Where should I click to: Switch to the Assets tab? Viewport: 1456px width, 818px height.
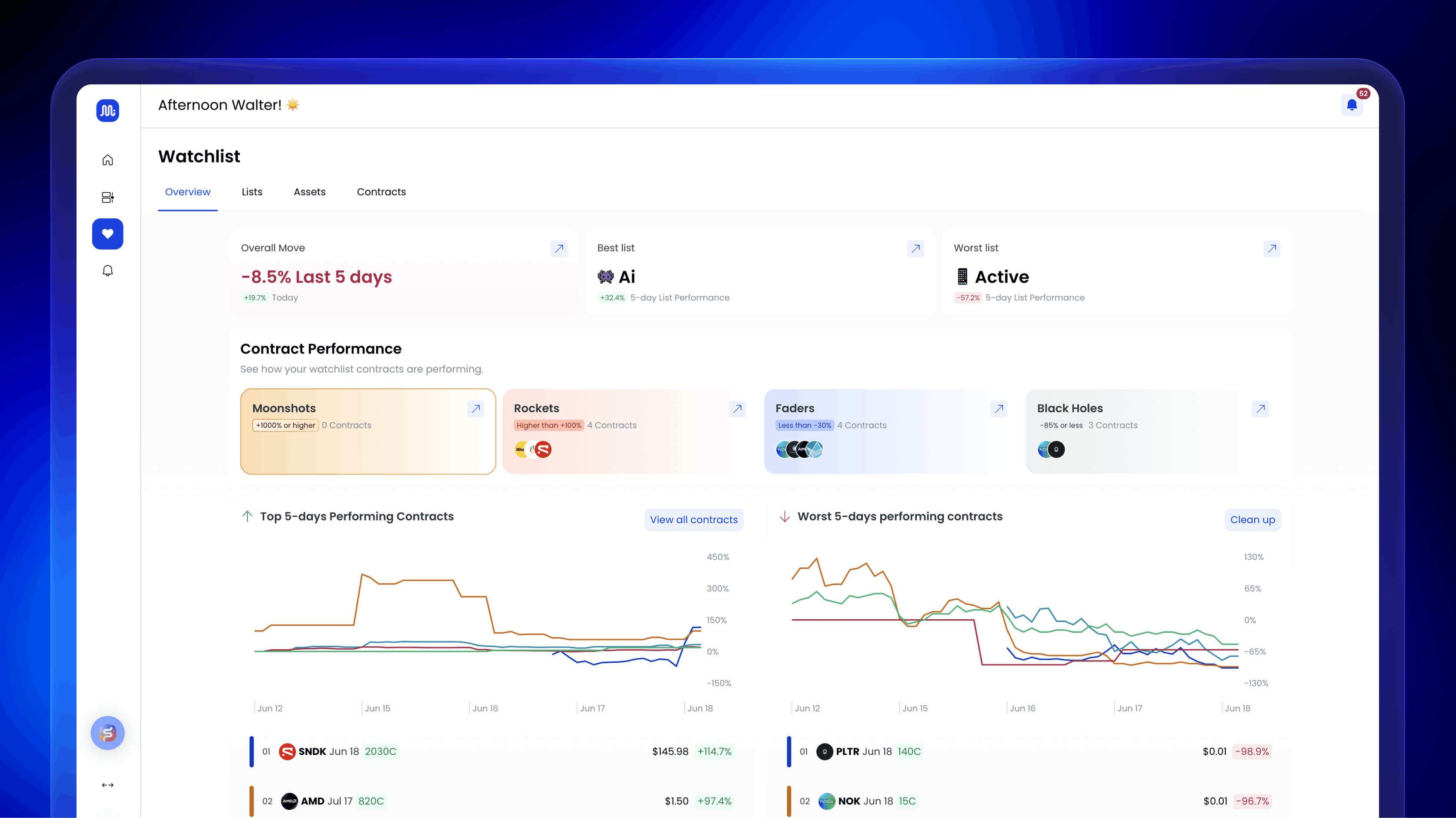pyautogui.click(x=310, y=192)
